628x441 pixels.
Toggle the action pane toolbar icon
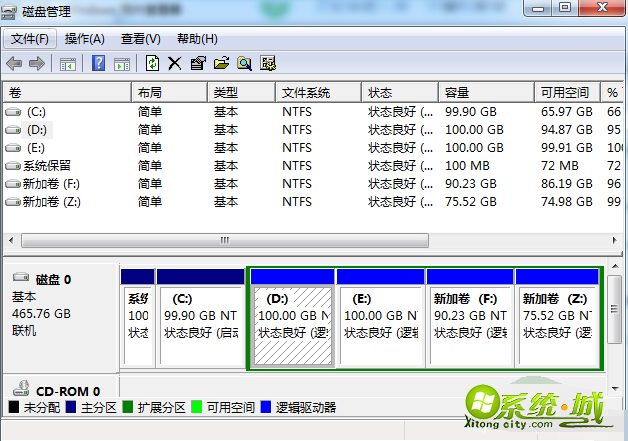tap(122, 64)
